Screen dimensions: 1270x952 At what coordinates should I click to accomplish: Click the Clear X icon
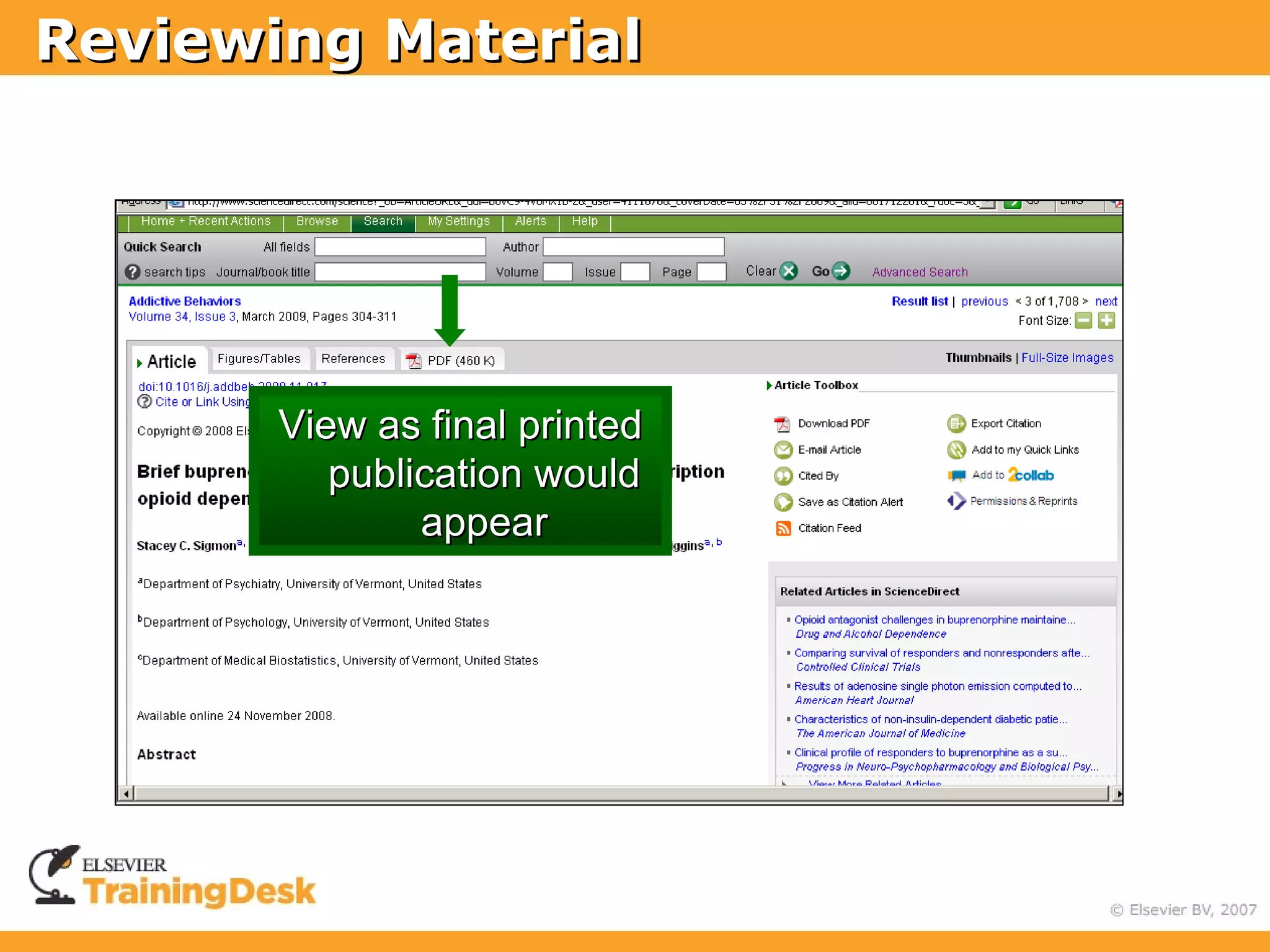(788, 271)
